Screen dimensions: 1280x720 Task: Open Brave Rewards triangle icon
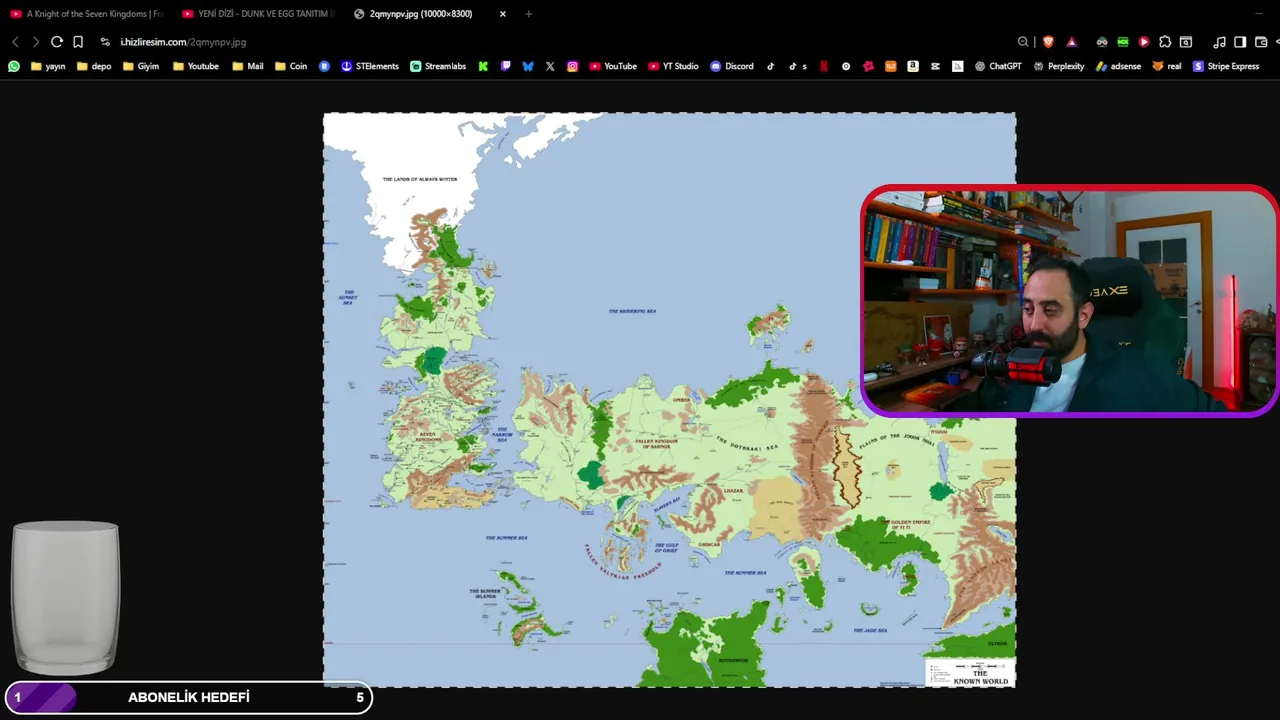(1072, 42)
